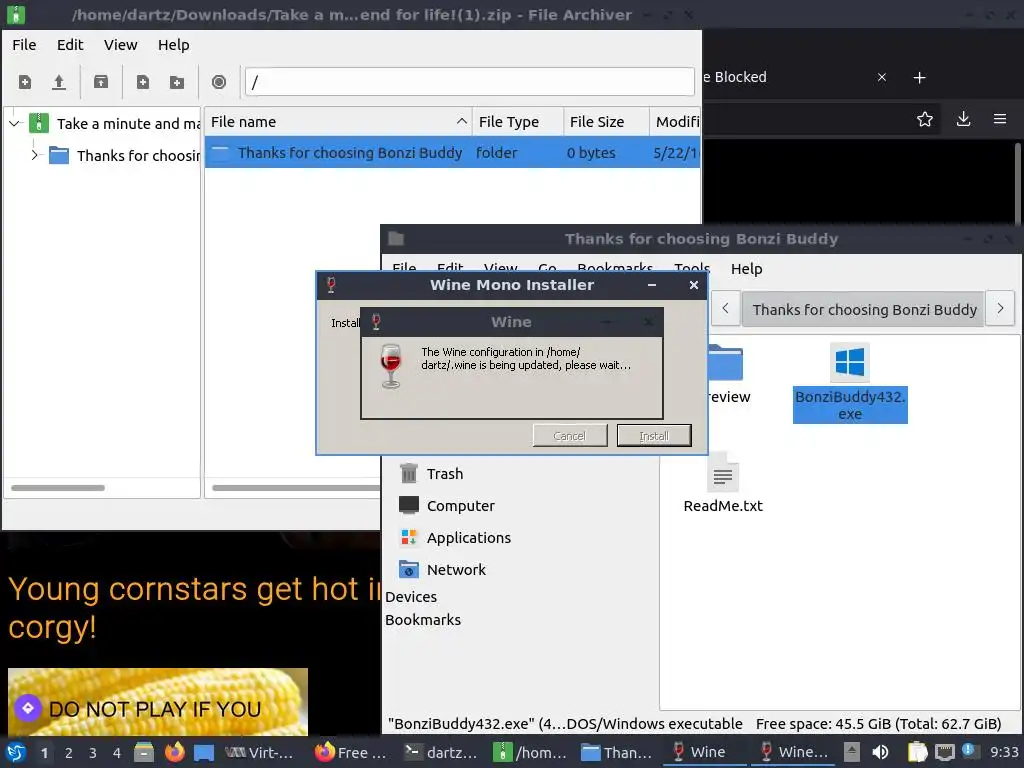Click File Size column header

coord(605,121)
